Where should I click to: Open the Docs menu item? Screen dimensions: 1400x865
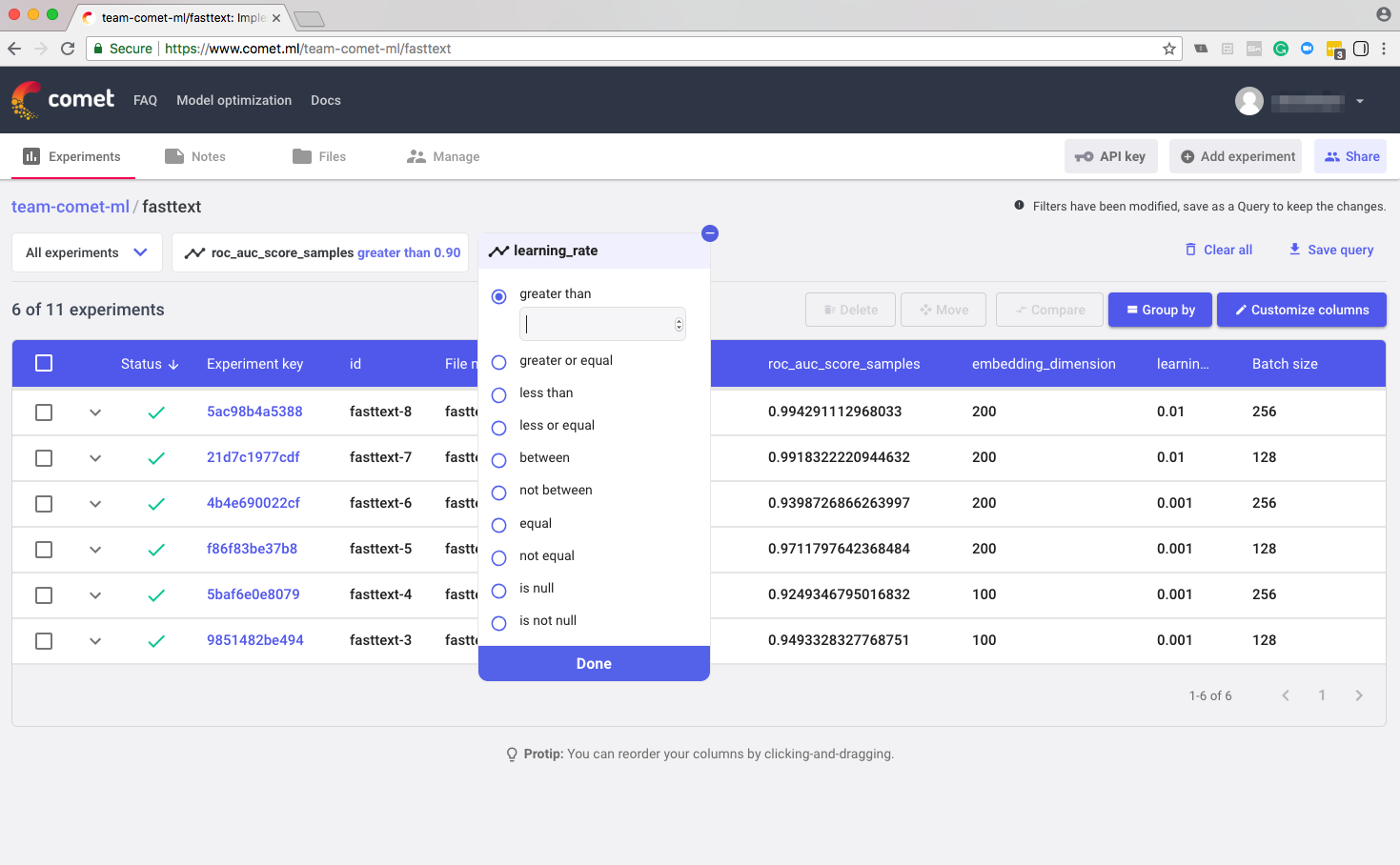click(326, 100)
